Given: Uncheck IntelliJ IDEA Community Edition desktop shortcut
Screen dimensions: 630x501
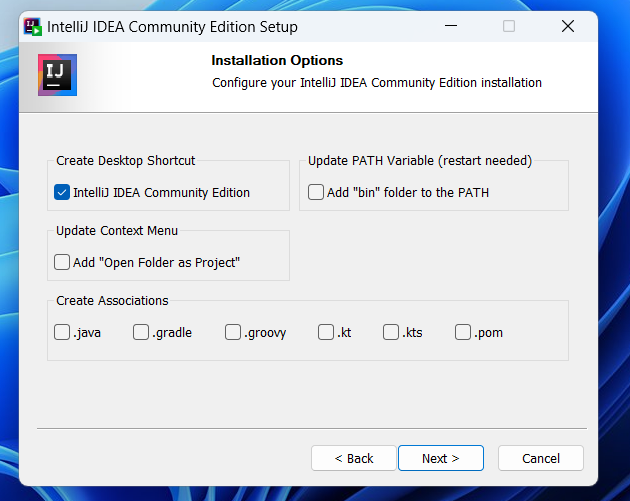Looking at the screenshot, I should point(62,192).
